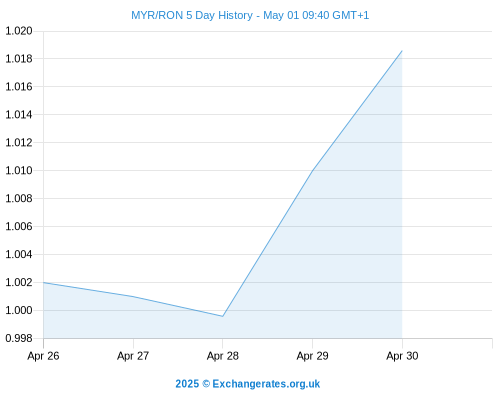Click the Apr 28 lowest data point
Viewport: 495px width, 400px height.
pyautogui.click(x=223, y=316)
